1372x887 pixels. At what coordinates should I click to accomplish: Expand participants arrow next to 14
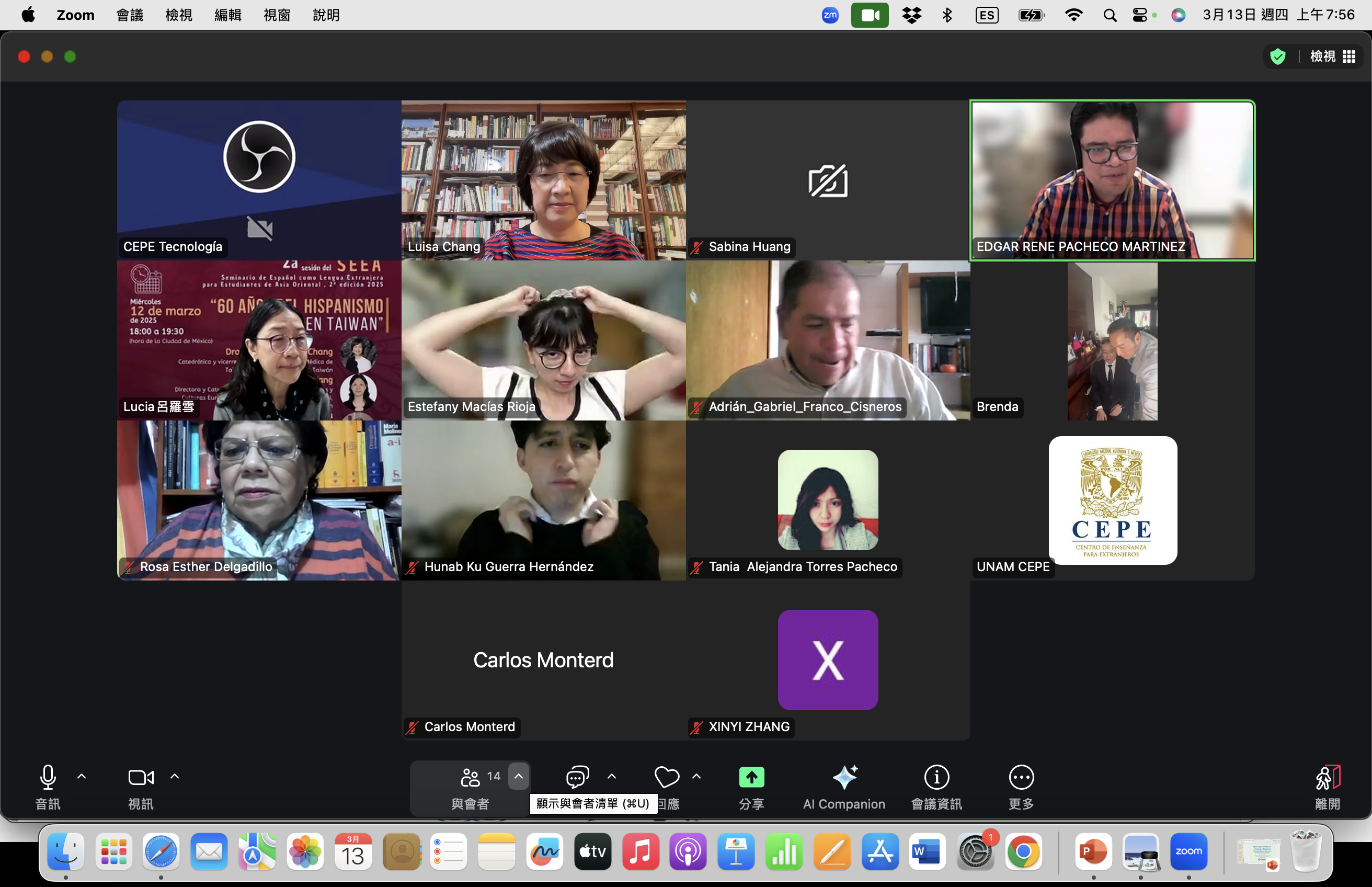tap(518, 777)
